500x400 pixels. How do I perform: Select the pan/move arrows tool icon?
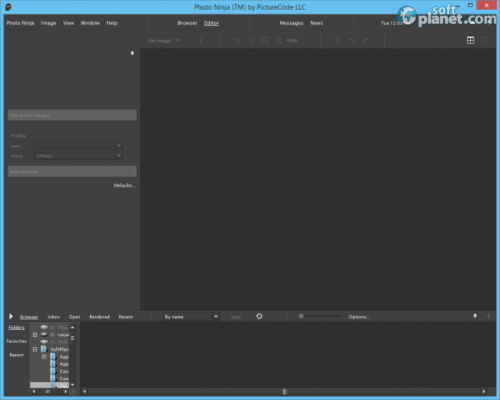tap(338, 40)
